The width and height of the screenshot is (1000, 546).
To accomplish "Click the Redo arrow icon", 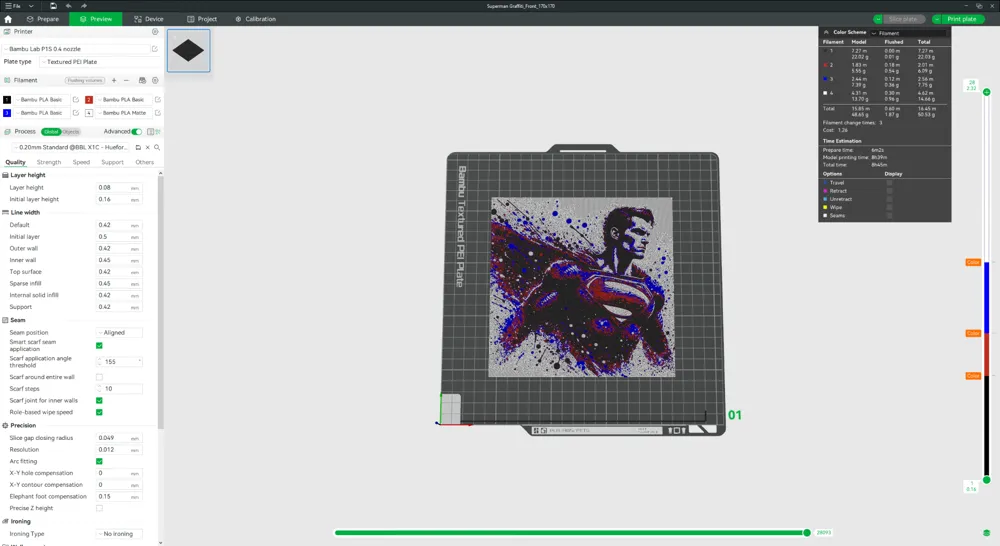I will coord(83,6).
